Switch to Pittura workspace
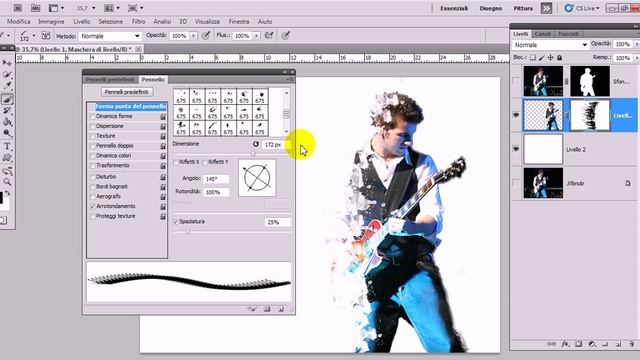 pos(523,8)
